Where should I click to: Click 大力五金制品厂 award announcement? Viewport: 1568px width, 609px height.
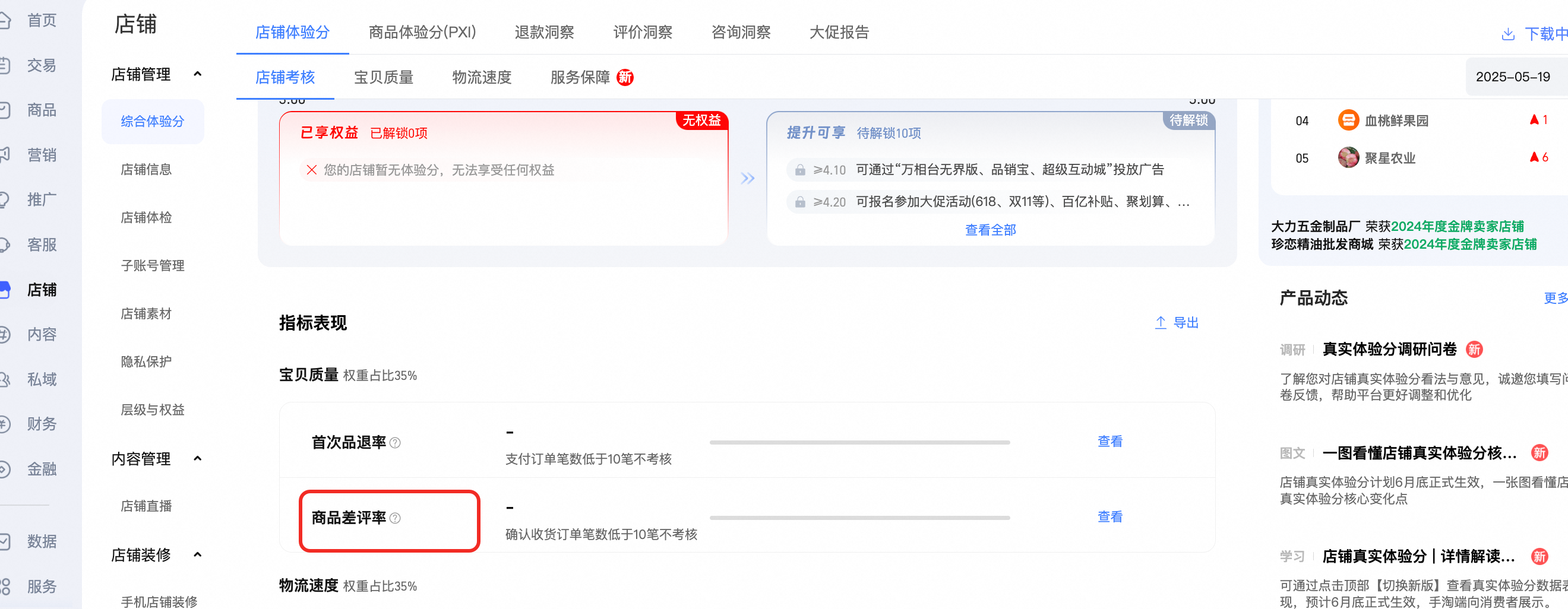point(1398,227)
